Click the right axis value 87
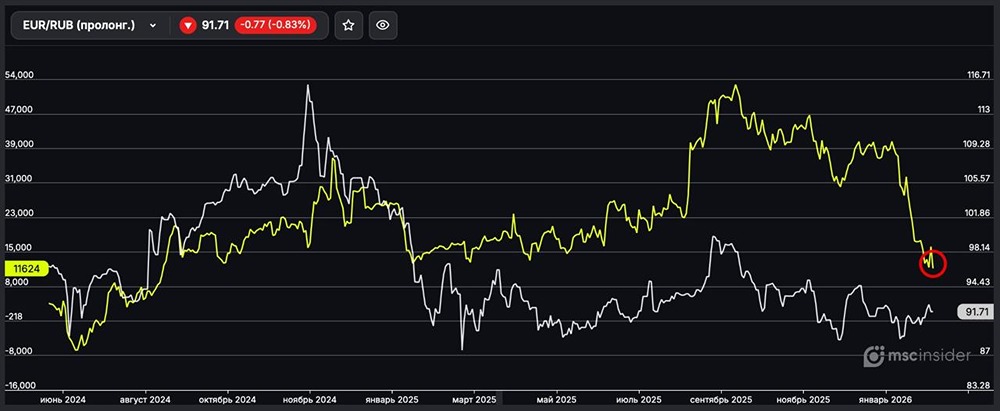This screenshot has width=1000, height=411. click(x=984, y=352)
